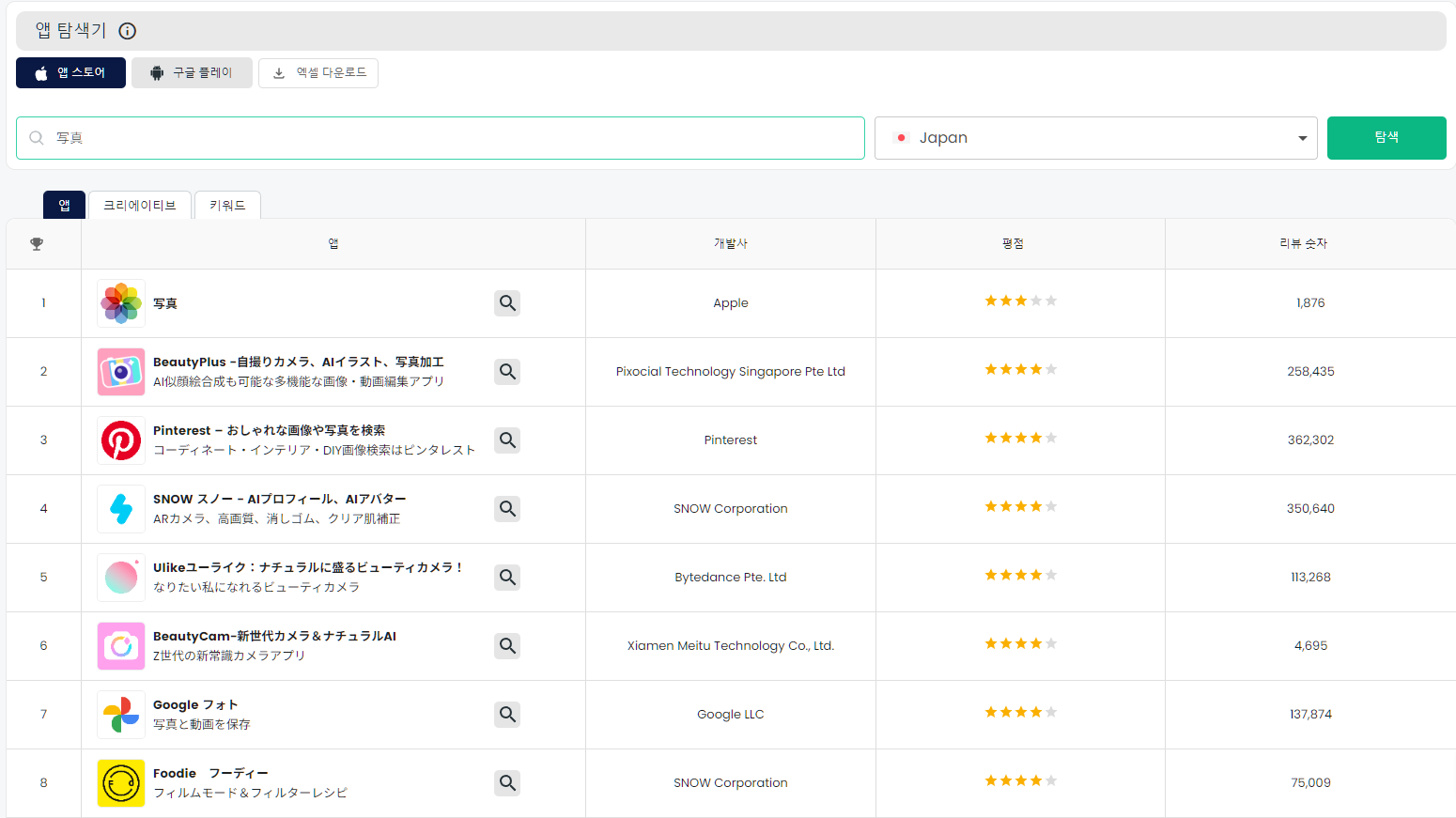Click the BeautyPlus app icon
This screenshot has width=1456, height=818.
click(121, 372)
